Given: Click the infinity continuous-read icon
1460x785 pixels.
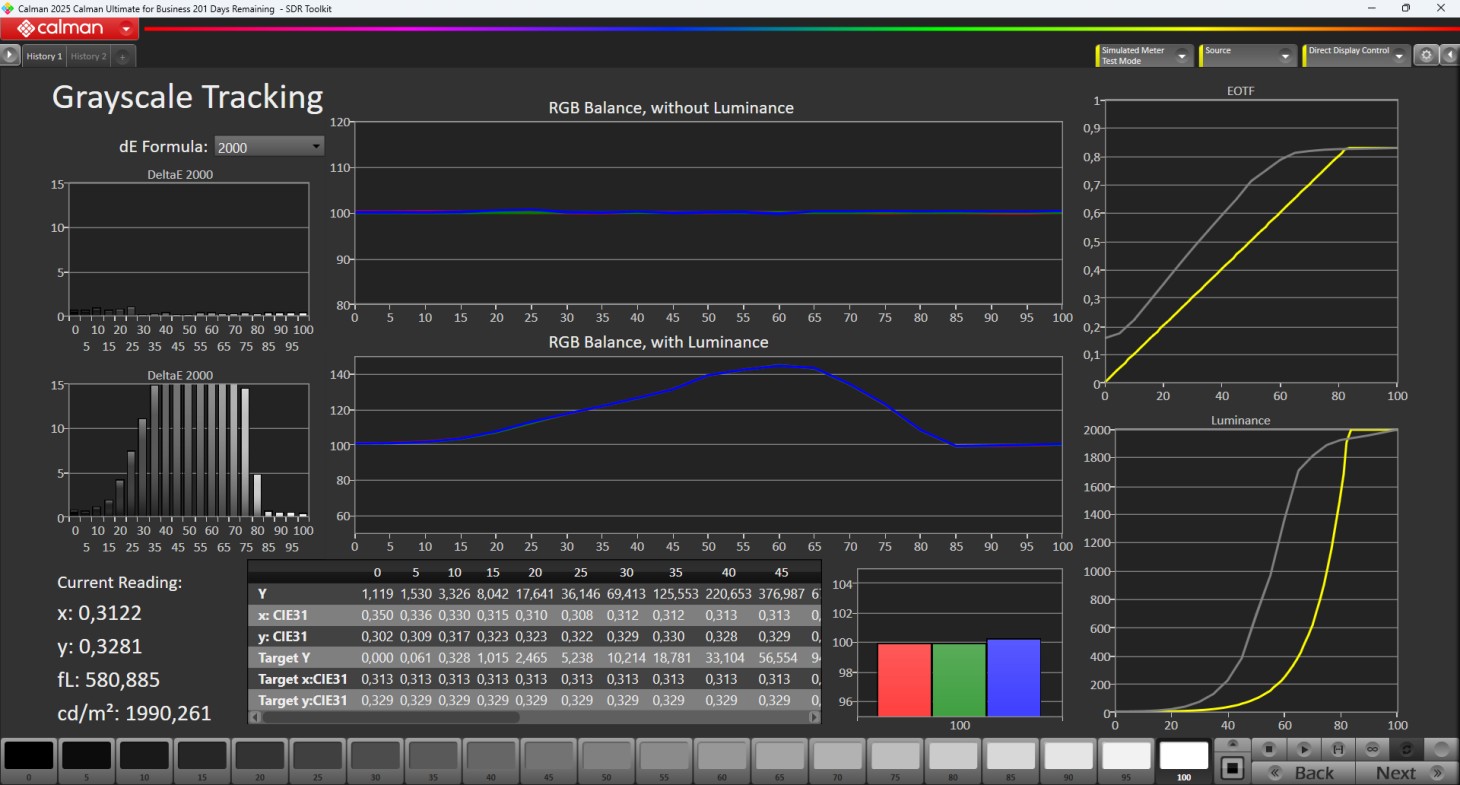Looking at the screenshot, I should 1373,749.
